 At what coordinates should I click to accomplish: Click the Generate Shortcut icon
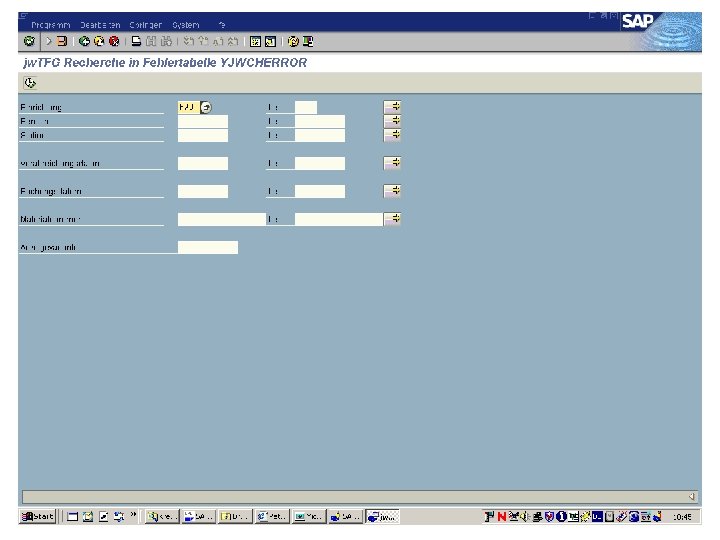point(270,41)
